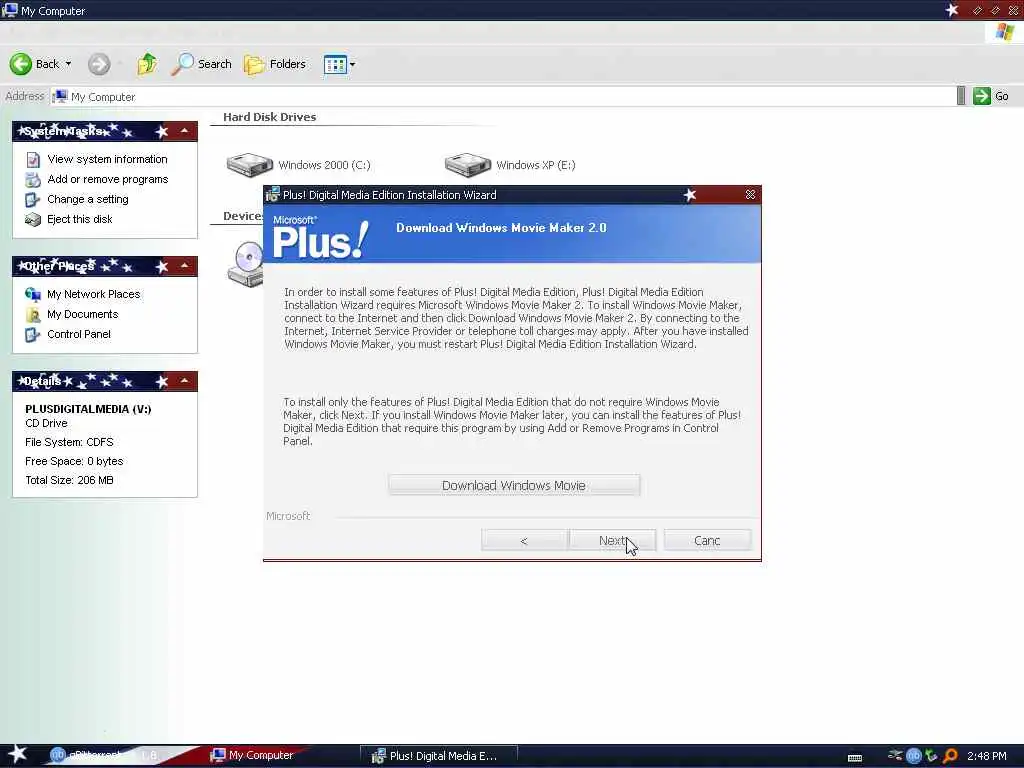Open Add or remove programs
1024x768 pixels.
108,179
